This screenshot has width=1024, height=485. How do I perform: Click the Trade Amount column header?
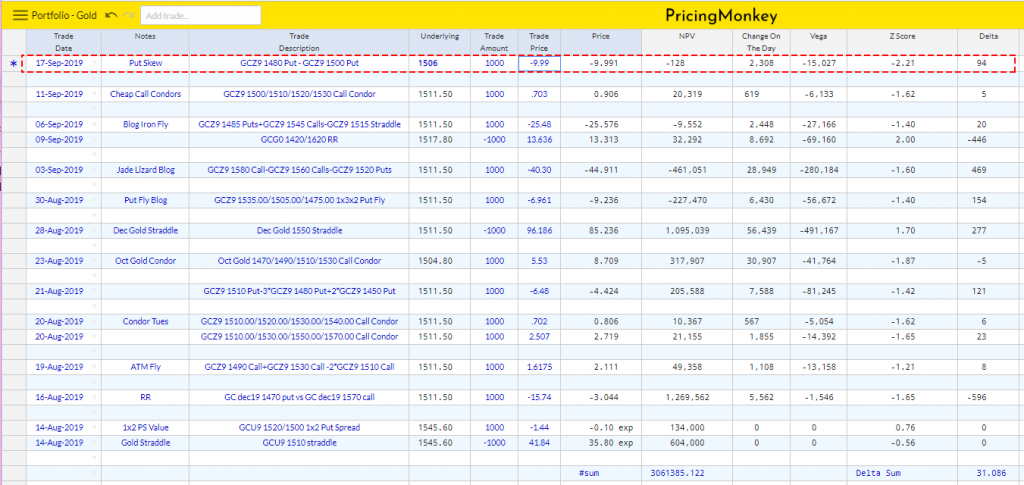pyautogui.click(x=494, y=42)
